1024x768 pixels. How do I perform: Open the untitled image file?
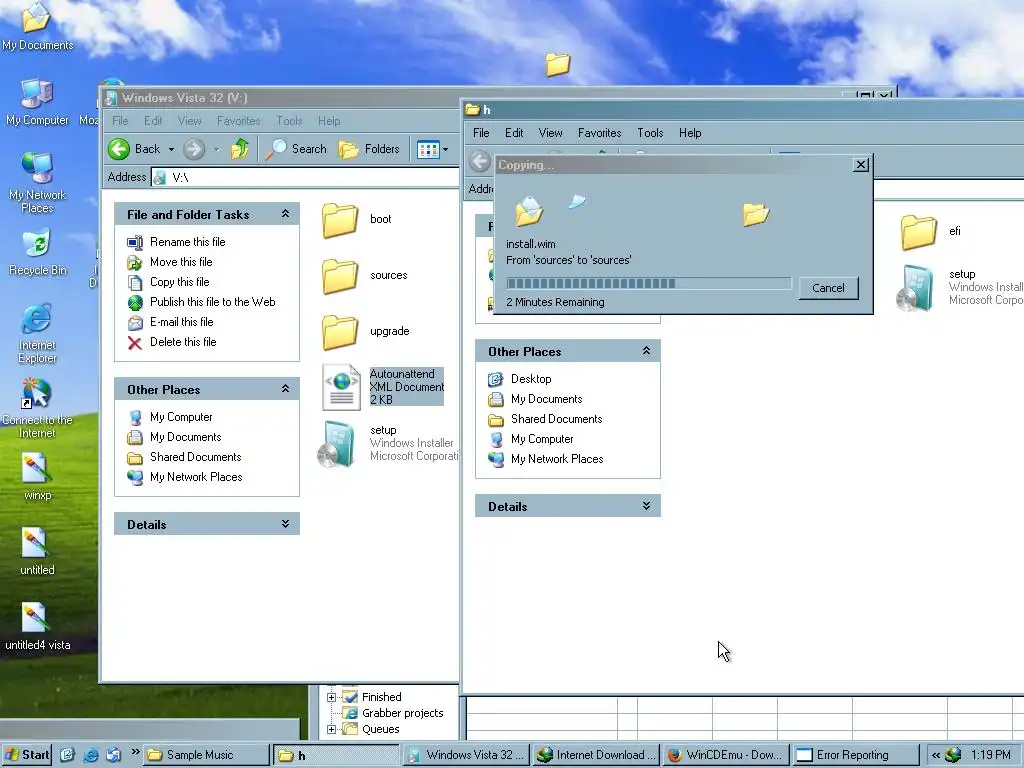[37, 552]
